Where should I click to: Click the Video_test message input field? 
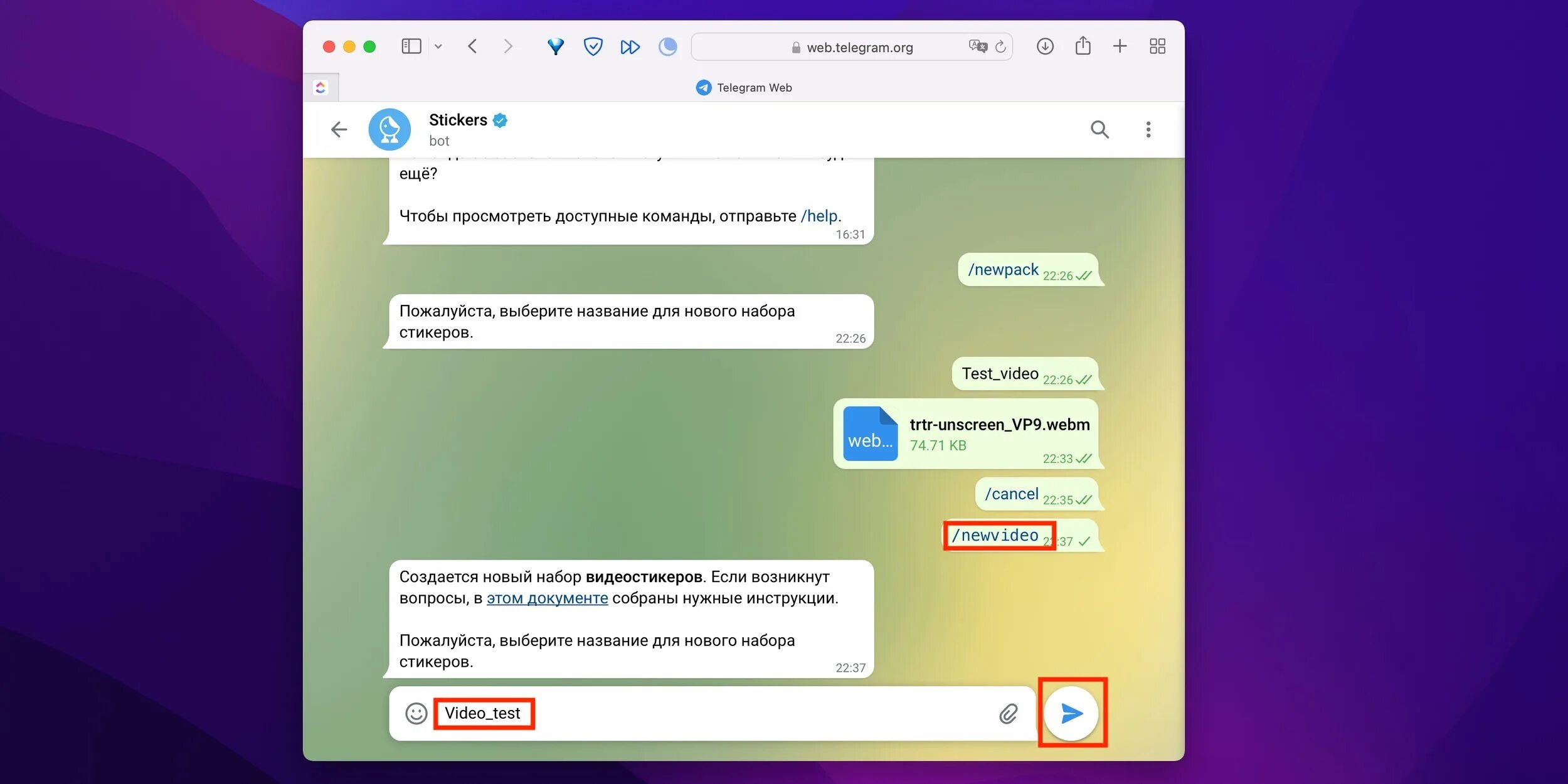711,714
